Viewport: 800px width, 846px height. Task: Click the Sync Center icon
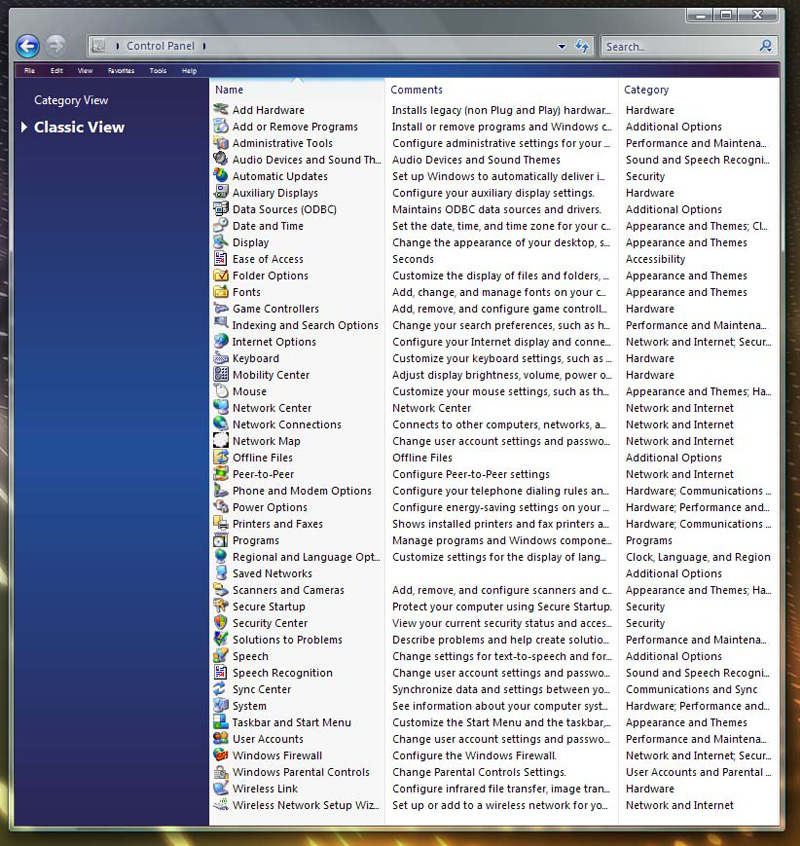point(221,689)
